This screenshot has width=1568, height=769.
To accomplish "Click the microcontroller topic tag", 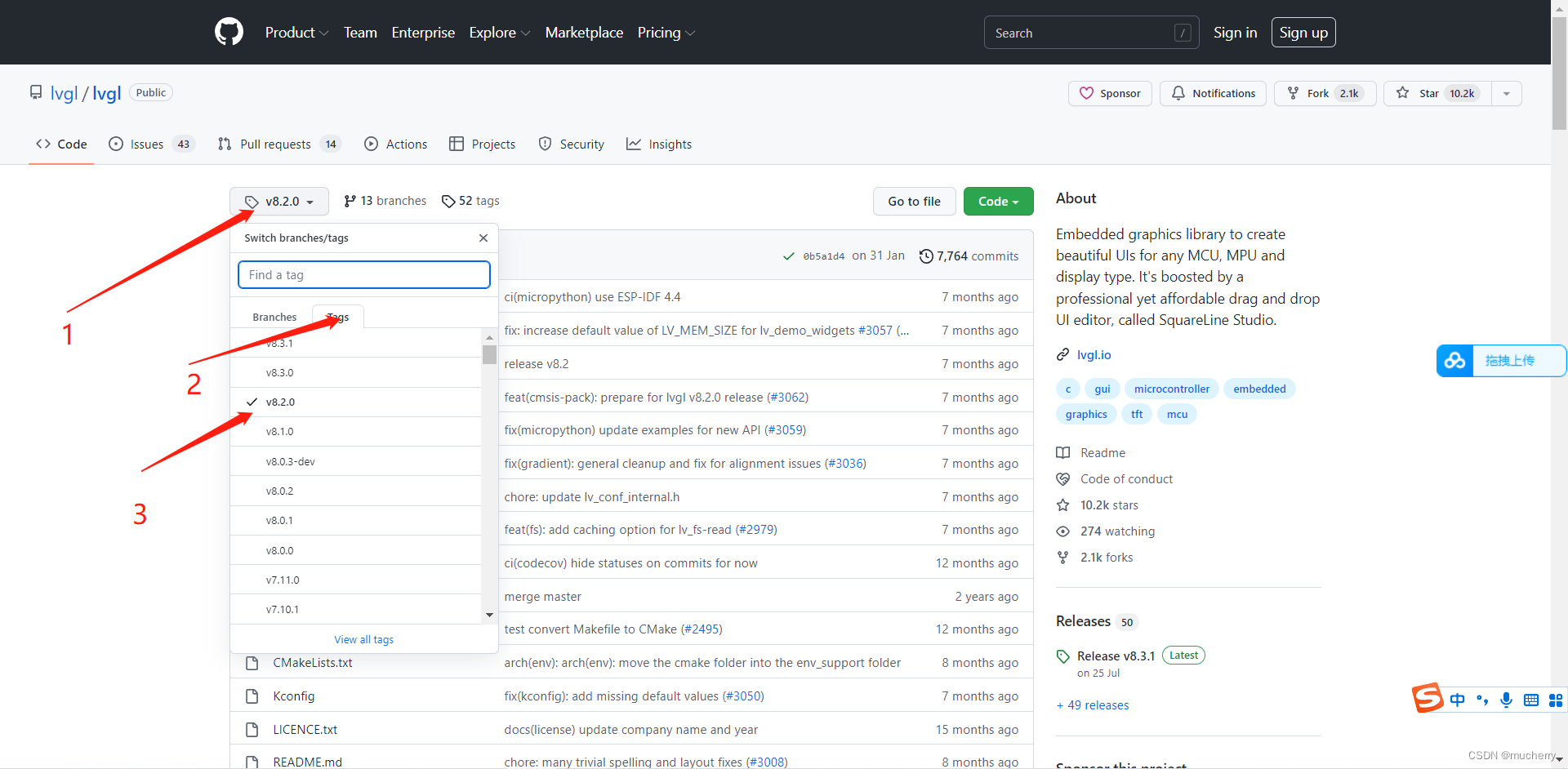I will click(x=1172, y=389).
